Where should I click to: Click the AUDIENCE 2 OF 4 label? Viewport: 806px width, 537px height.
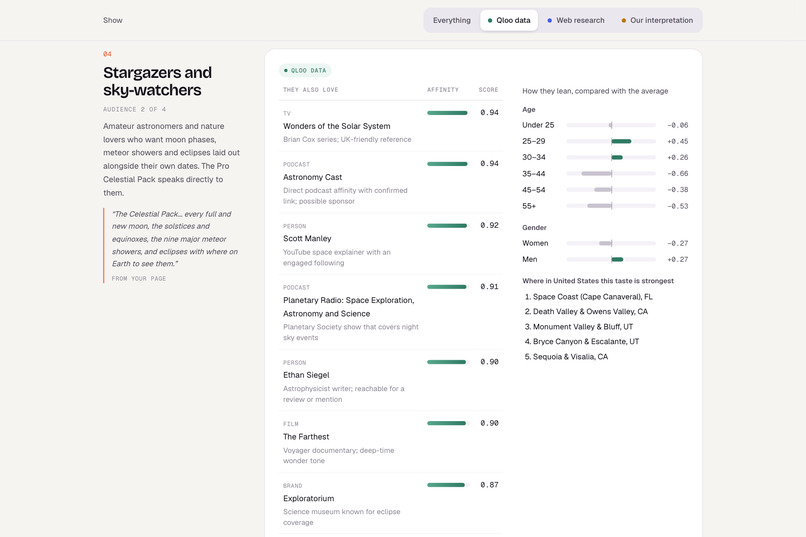[134, 109]
